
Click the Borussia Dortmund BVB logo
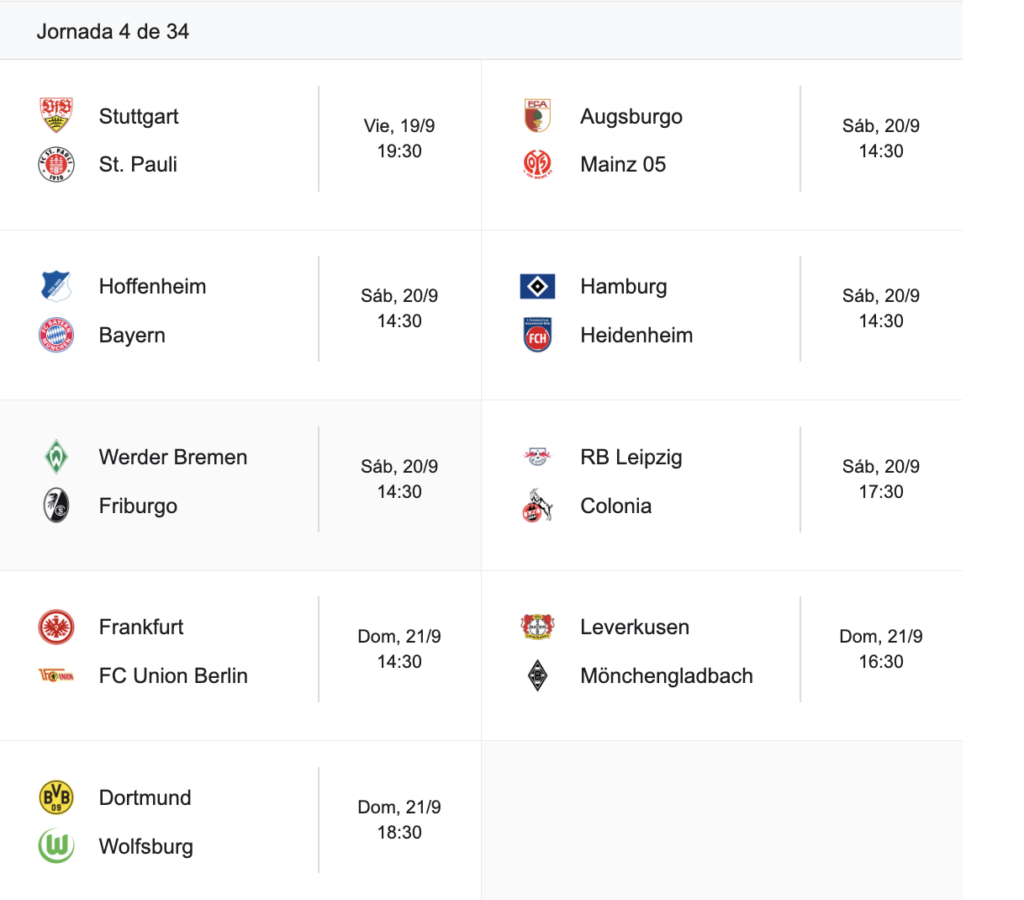(x=56, y=797)
